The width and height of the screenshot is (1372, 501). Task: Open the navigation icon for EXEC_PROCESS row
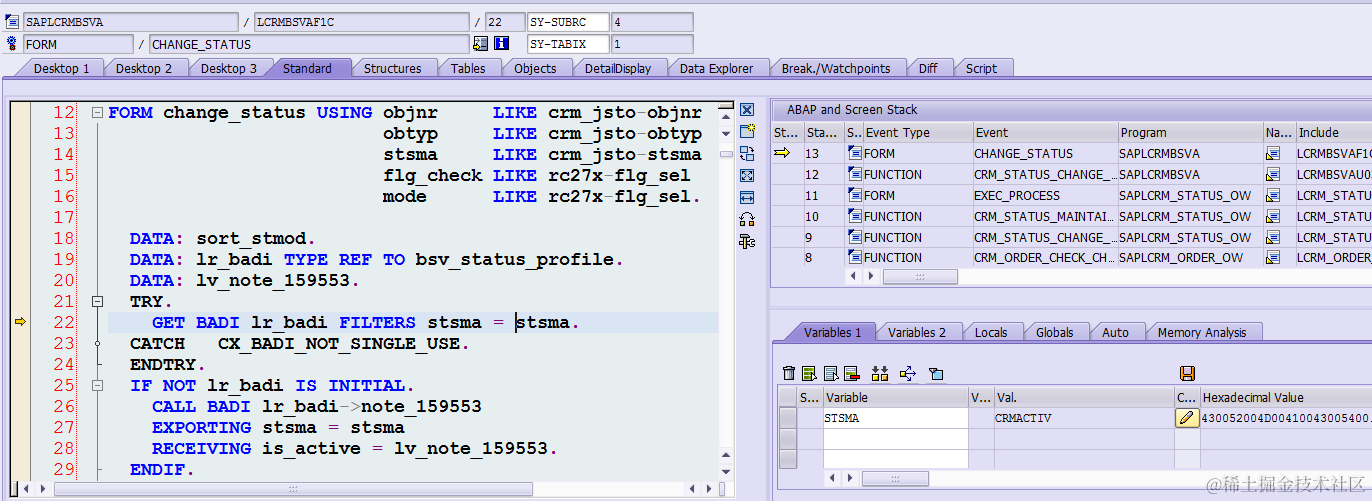pos(1273,195)
